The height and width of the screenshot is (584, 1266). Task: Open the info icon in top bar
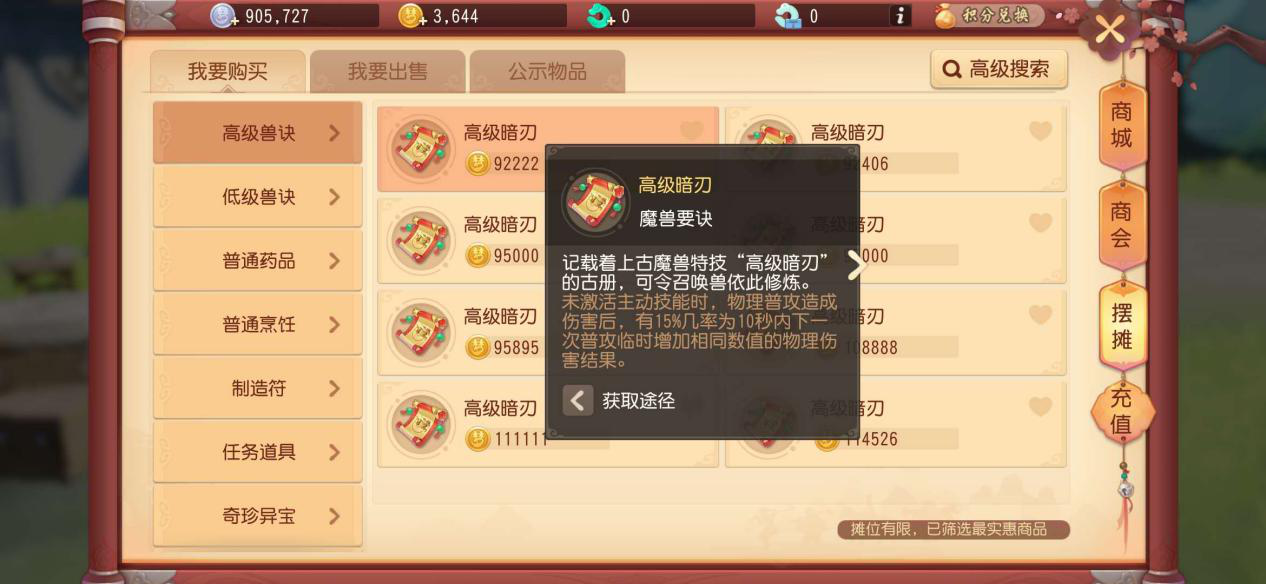[900, 15]
